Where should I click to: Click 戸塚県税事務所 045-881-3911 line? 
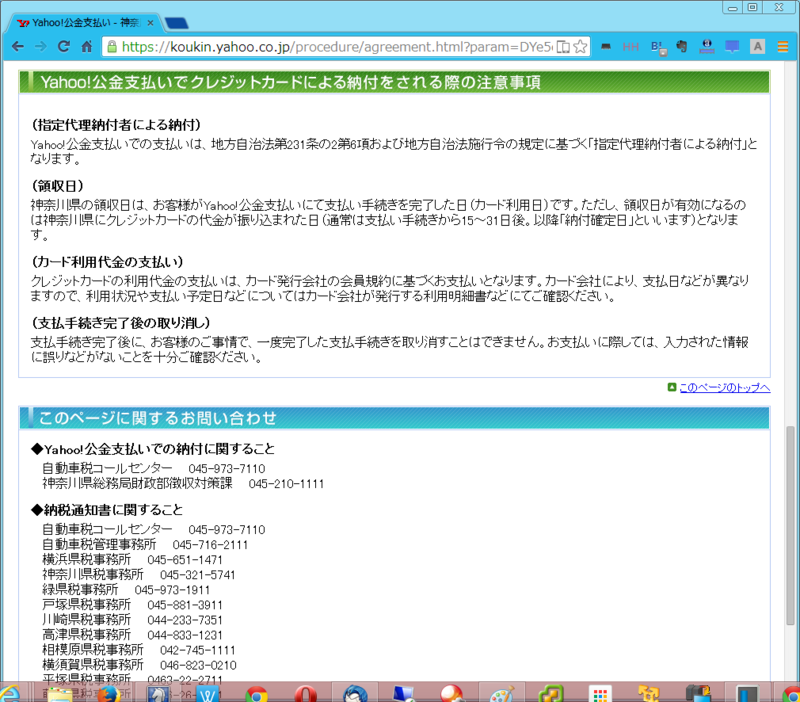click(x=132, y=605)
